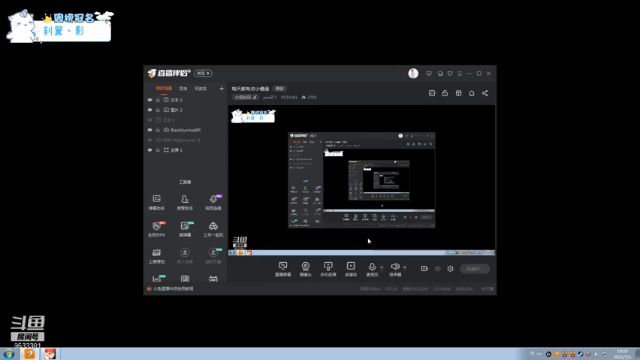
Task: Open the mode dropdown beside app logo
Action: 203,73
